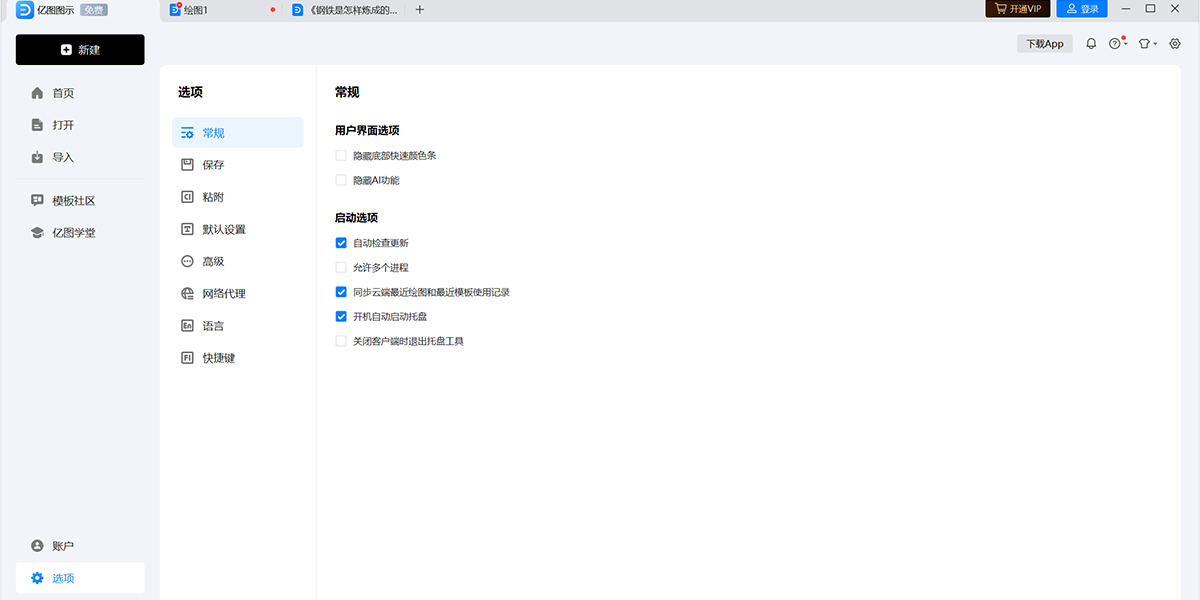Click the 下载App button
Viewport: 1200px width, 600px height.
[1045, 44]
